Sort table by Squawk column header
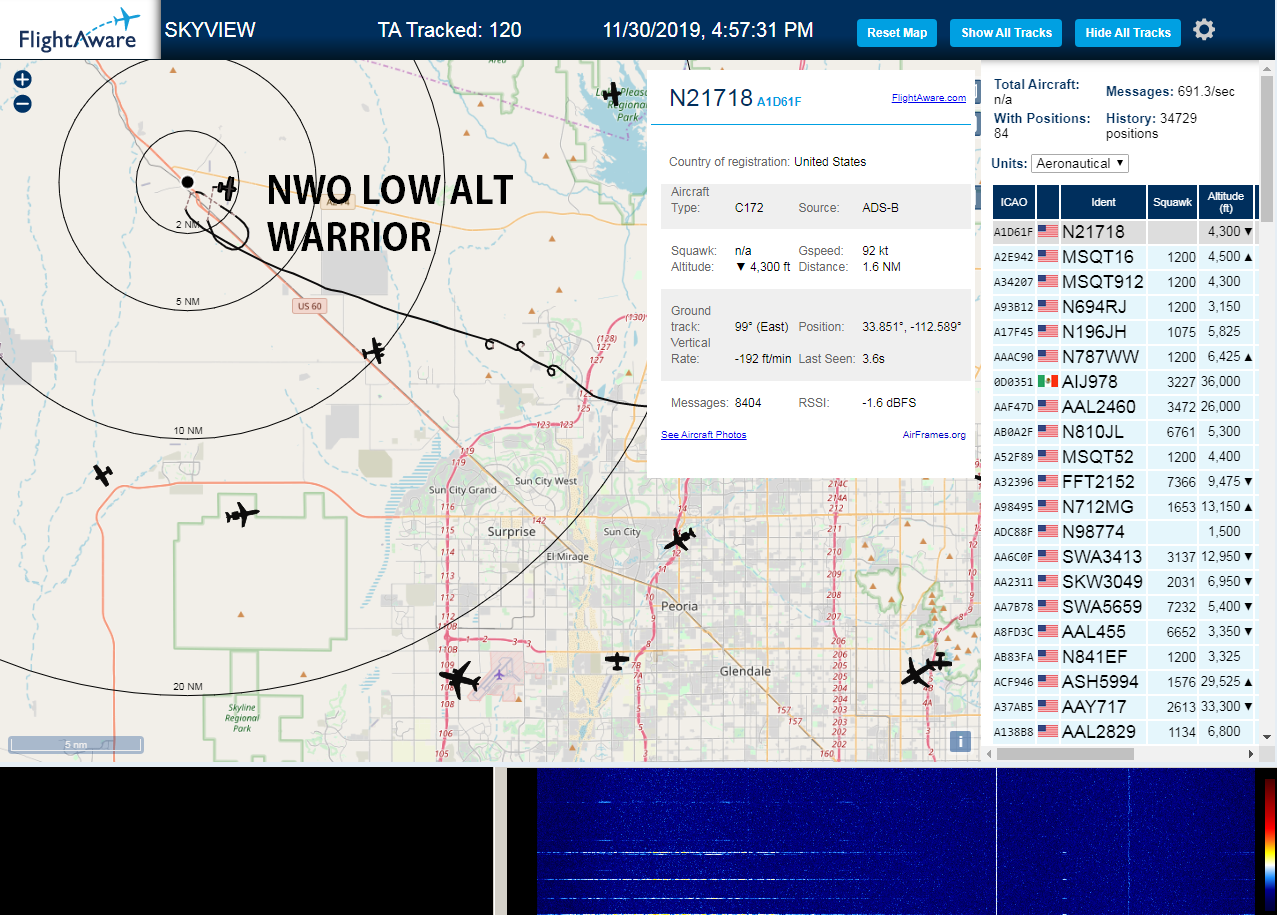The height and width of the screenshot is (915, 1277). [x=1172, y=202]
